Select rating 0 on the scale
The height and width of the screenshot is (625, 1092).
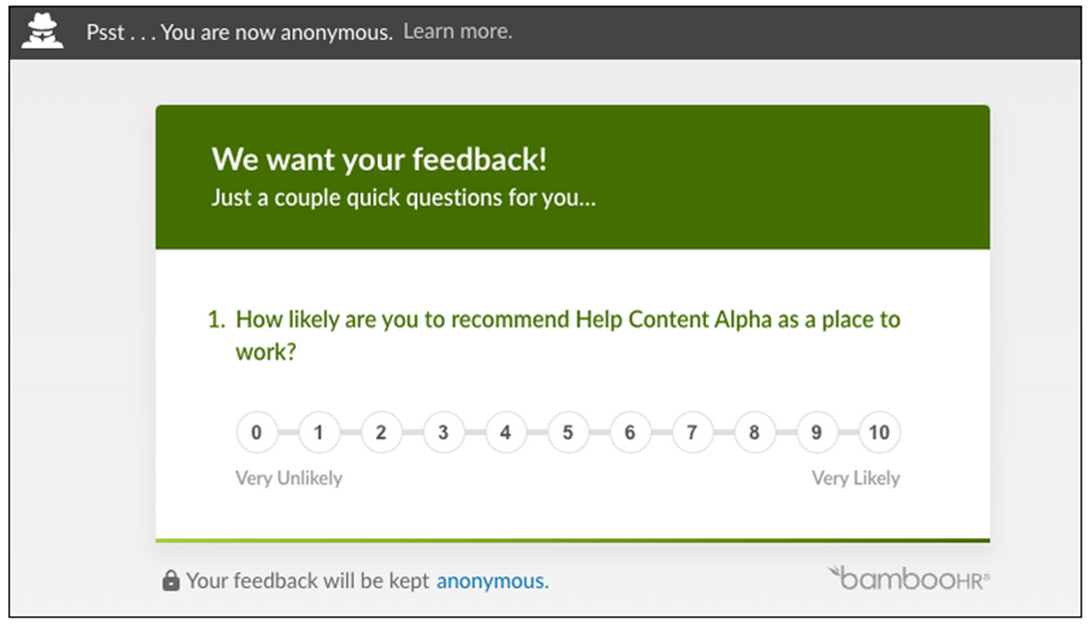[256, 433]
